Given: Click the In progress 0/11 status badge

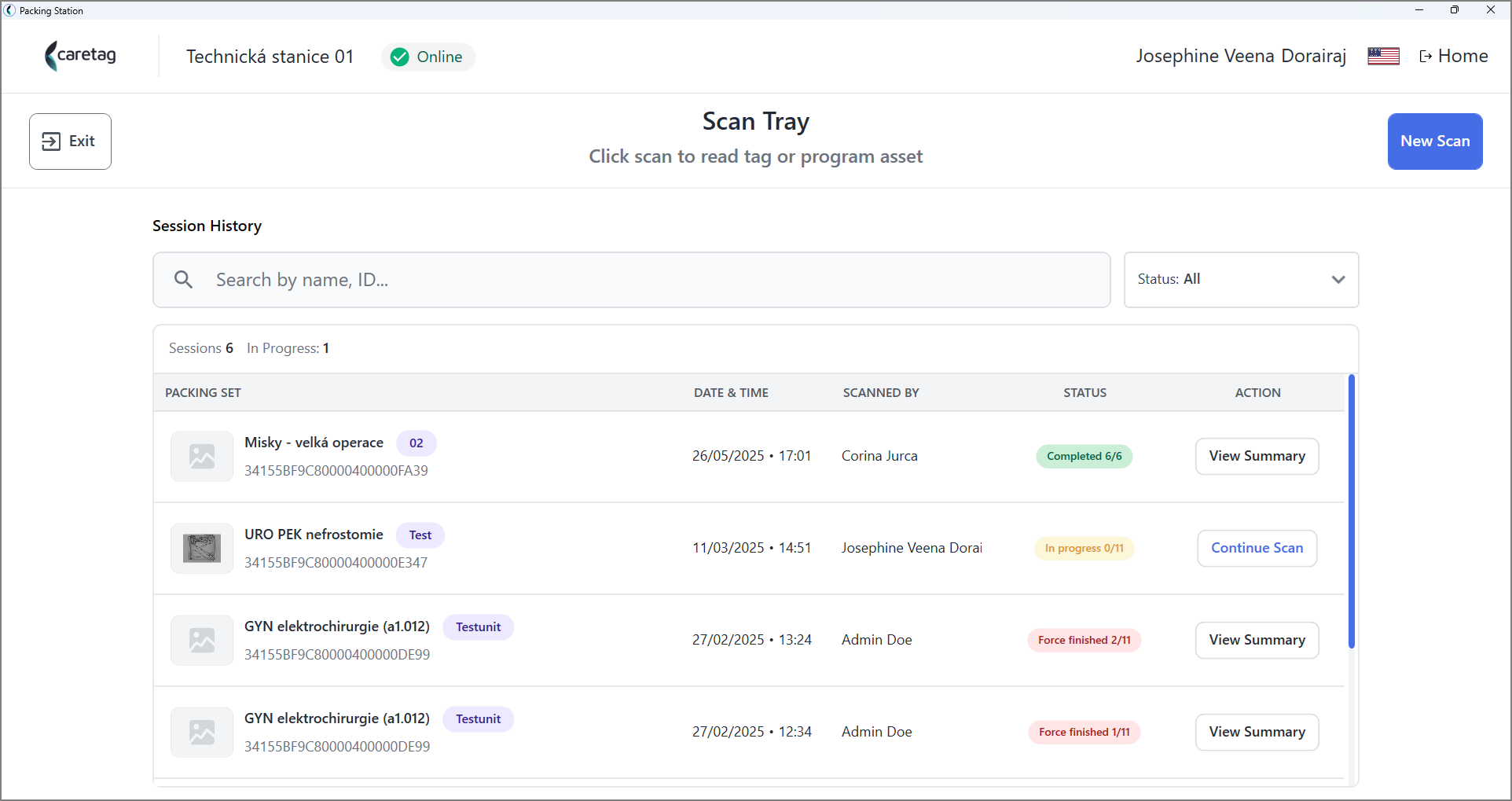Looking at the screenshot, I should (x=1084, y=549).
